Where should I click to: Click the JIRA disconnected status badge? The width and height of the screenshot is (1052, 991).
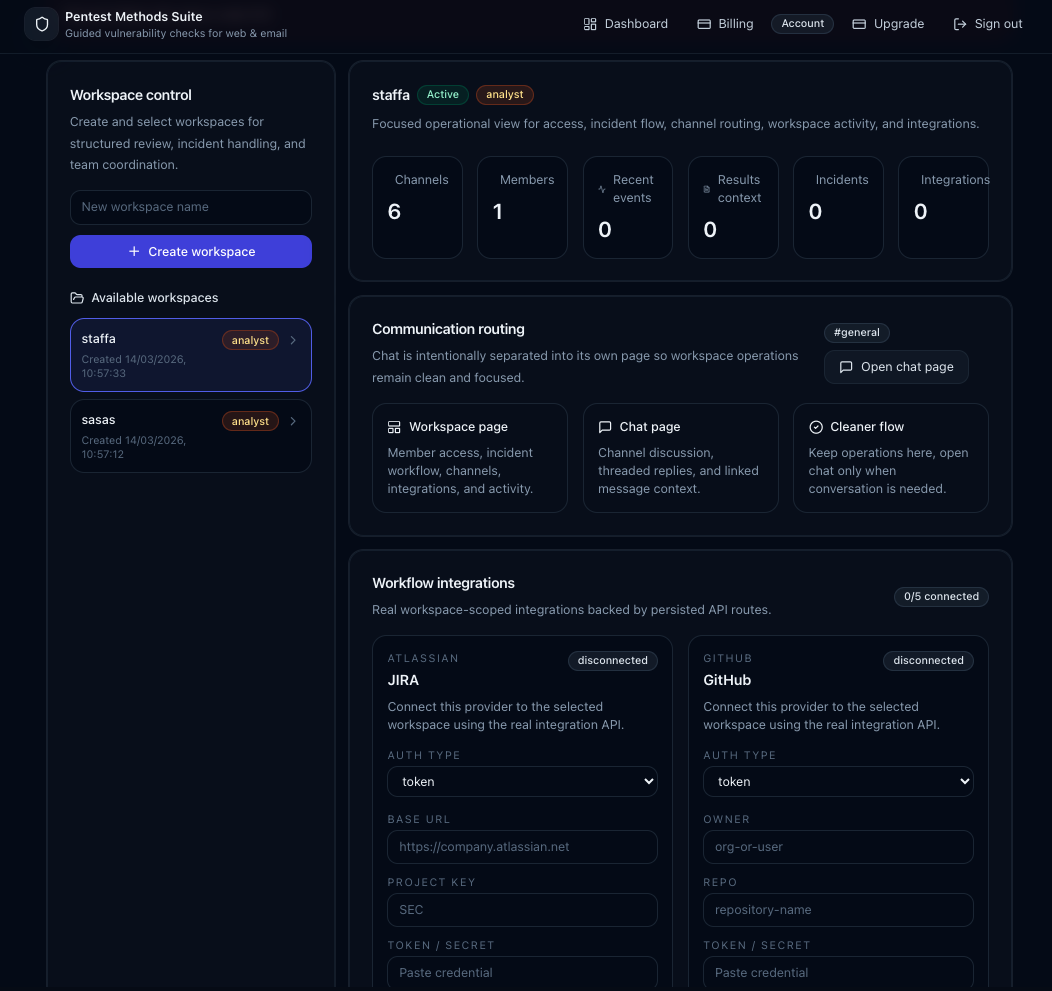pyautogui.click(x=613, y=660)
